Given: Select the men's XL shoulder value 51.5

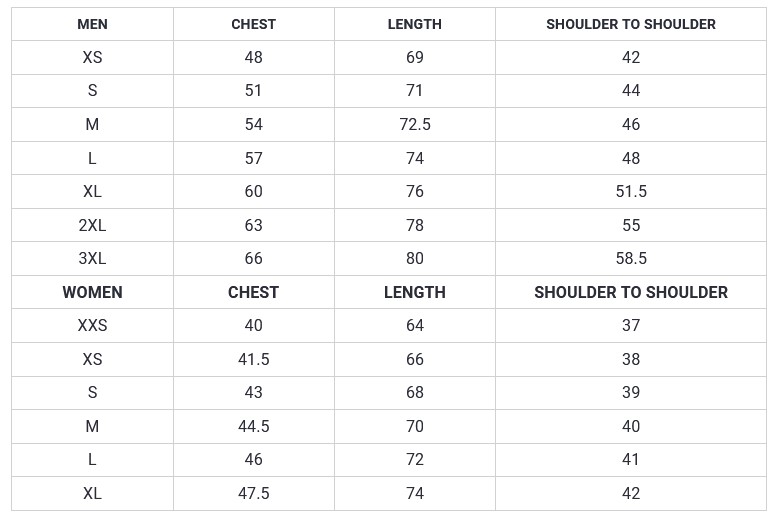Looking at the screenshot, I should pyautogui.click(x=631, y=191).
